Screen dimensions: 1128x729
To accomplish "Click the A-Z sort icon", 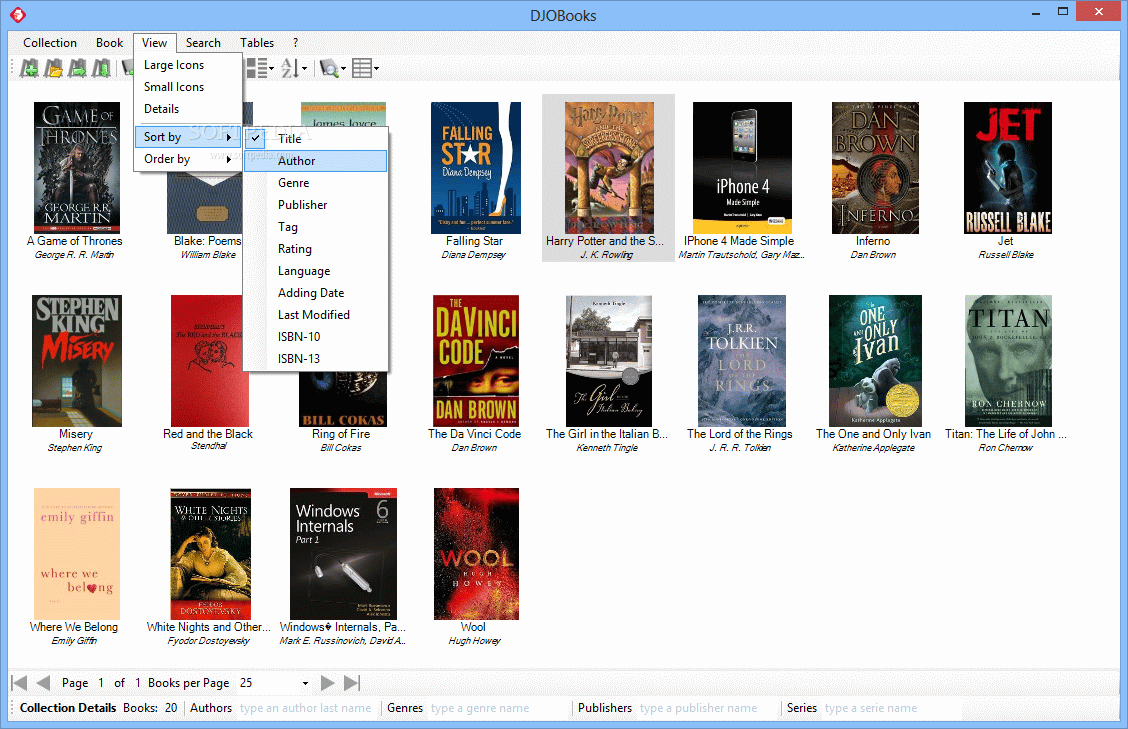I will (x=289, y=68).
